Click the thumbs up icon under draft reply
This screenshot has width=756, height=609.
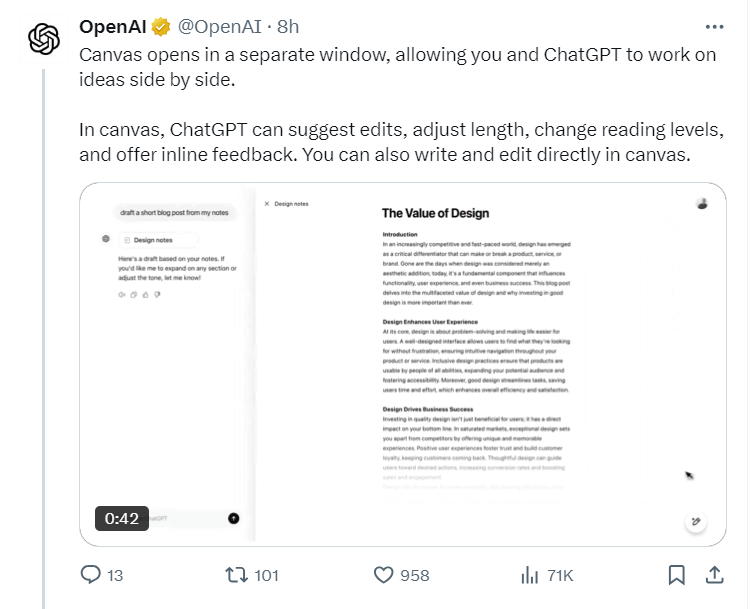pyautogui.click(x=146, y=295)
